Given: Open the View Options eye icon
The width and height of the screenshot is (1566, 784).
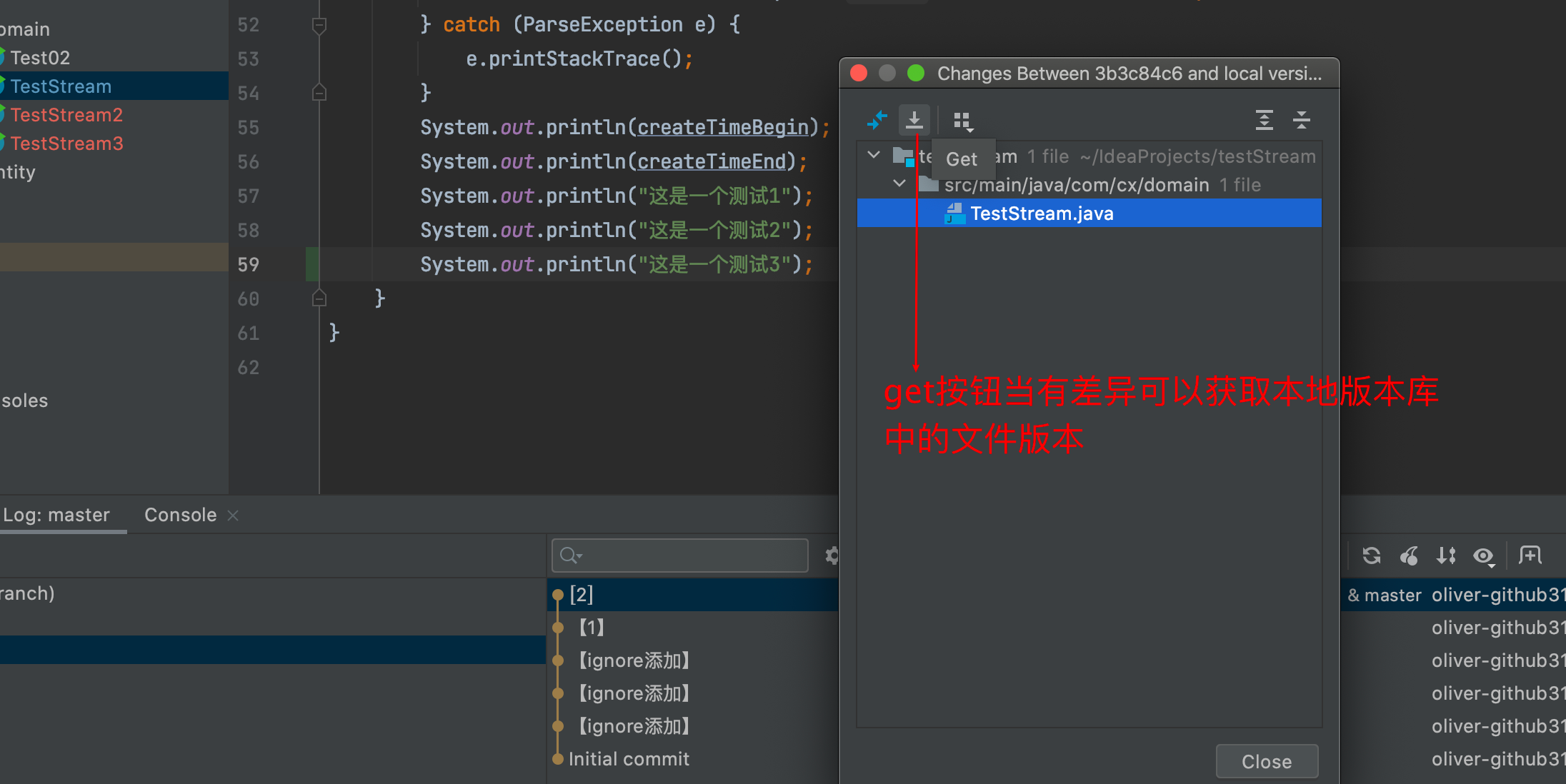Looking at the screenshot, I should pos(1484,556).
